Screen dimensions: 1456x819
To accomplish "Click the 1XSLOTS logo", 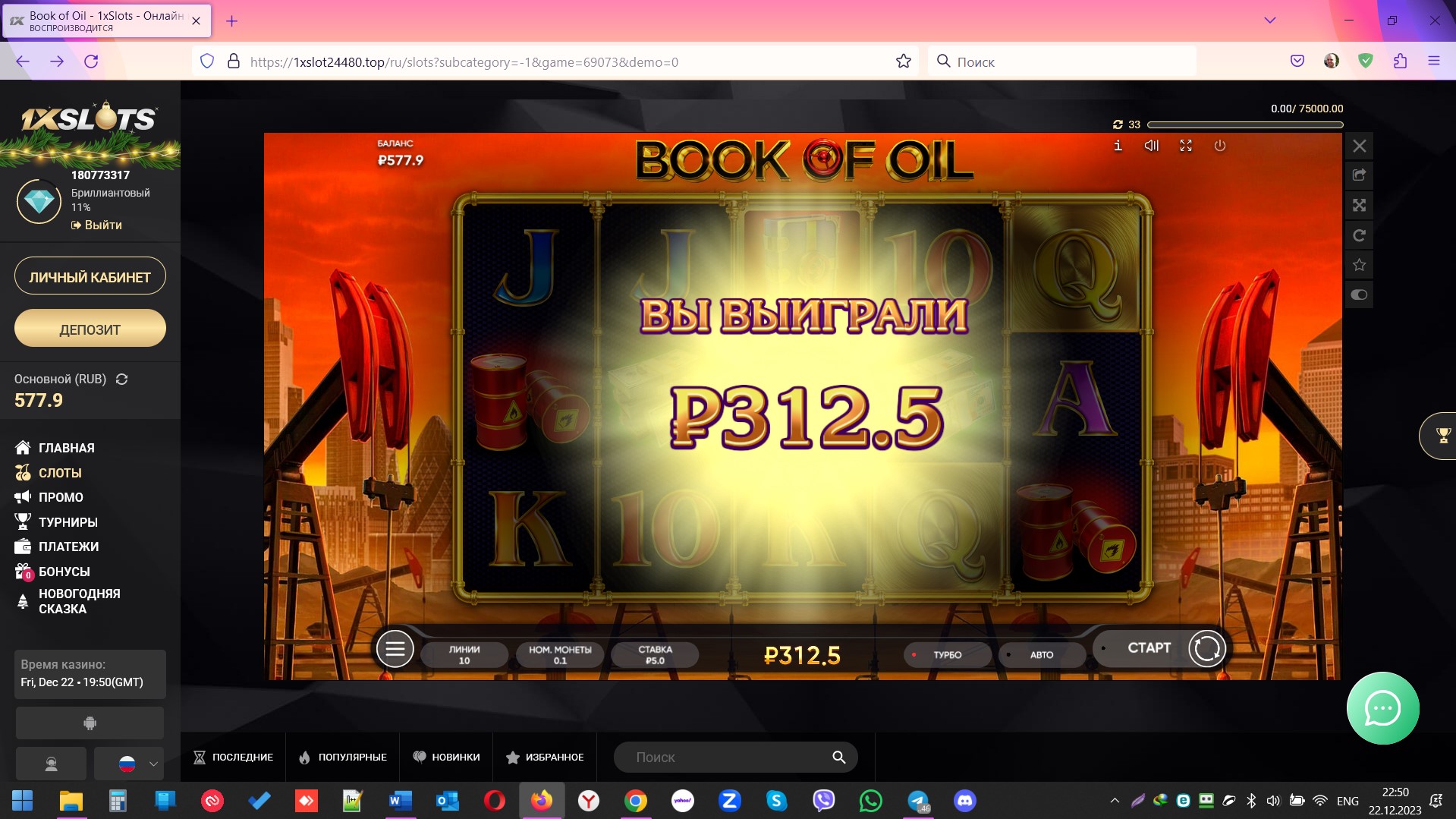I will (89, 119).
